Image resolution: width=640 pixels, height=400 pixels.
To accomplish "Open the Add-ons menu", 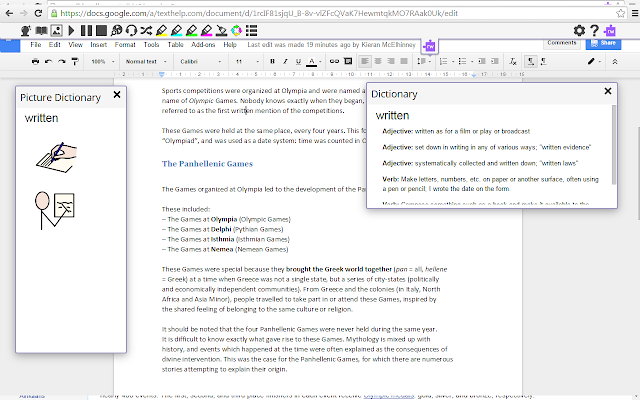I will pyautogui.click(x=203, y=44).
